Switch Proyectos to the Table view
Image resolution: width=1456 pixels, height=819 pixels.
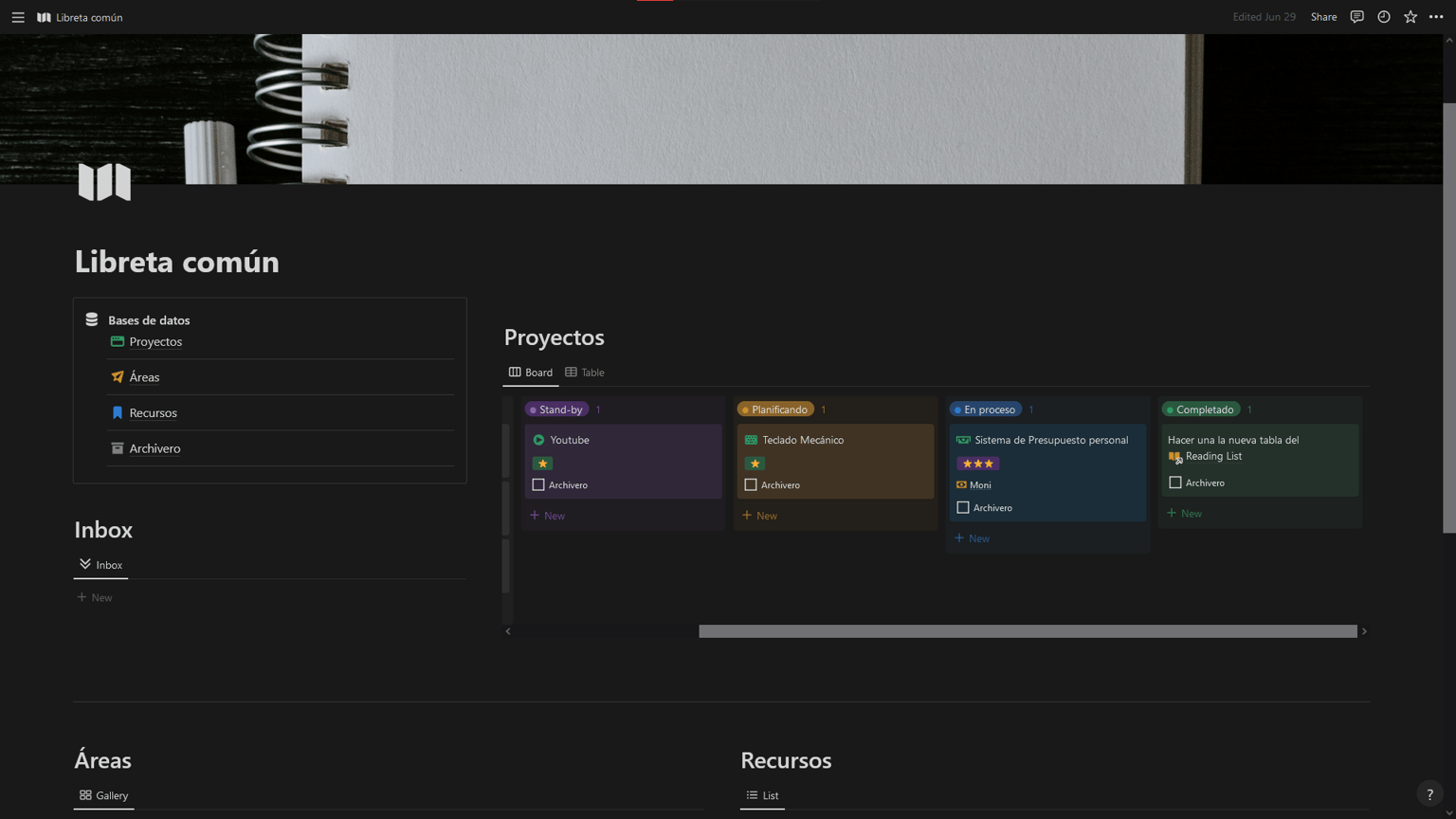pyautogui.click(x=585, y=373)
